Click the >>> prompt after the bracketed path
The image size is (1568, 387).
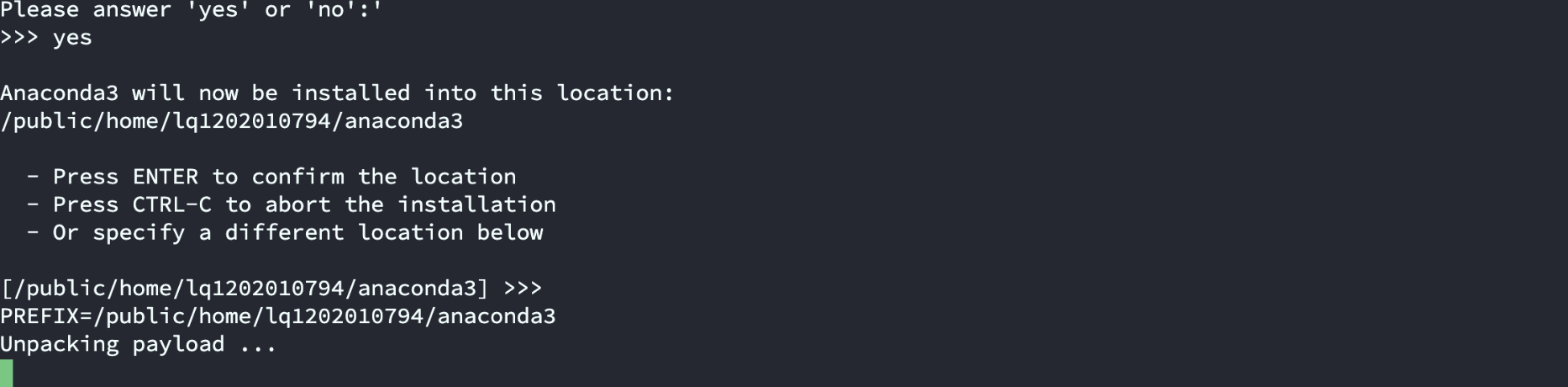pyautogui.click(x=523, y=289)
